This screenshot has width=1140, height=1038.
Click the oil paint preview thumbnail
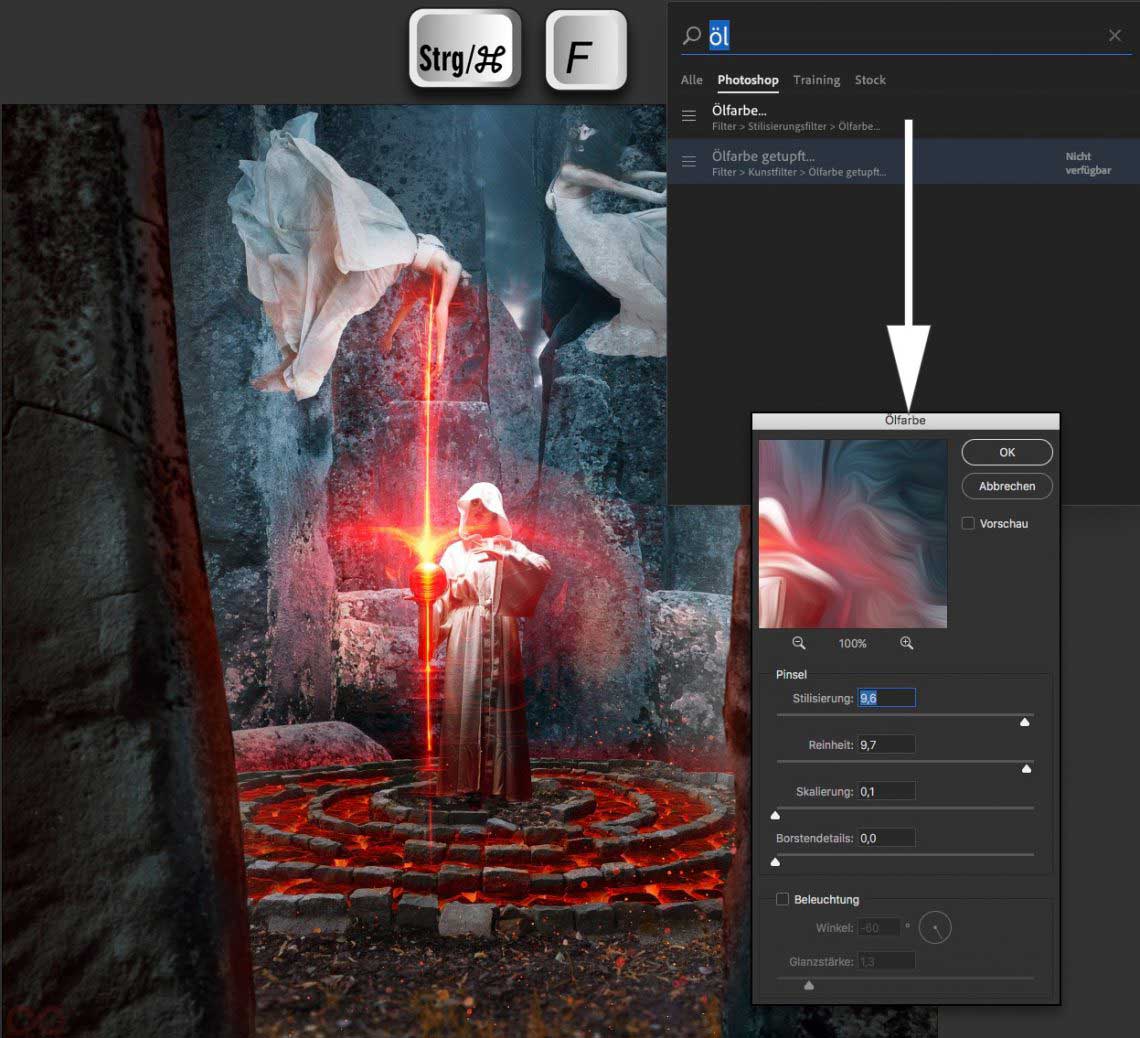(x=852, y=533)
